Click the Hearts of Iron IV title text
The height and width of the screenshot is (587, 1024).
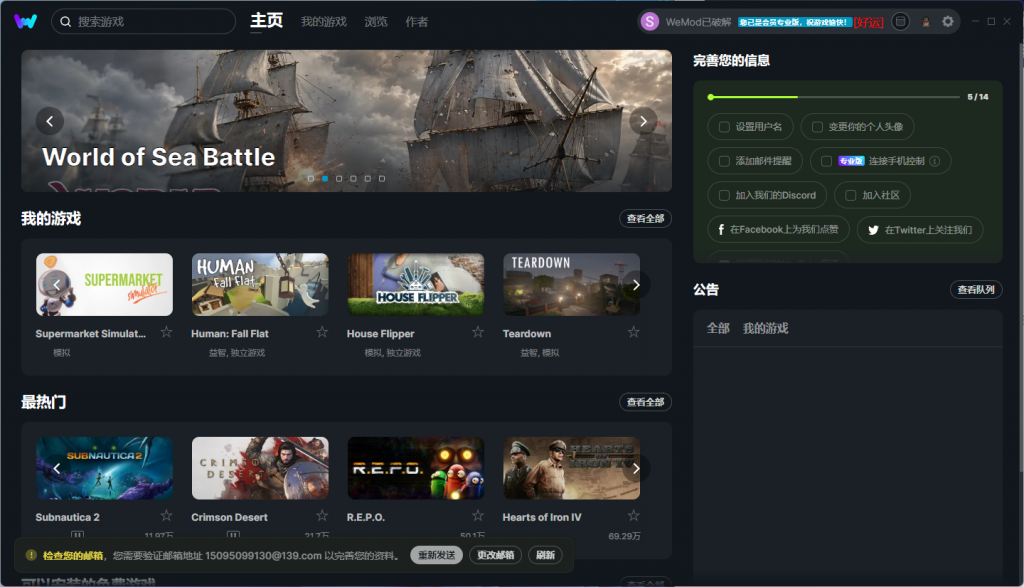pyautogui.click(x=542, y=517)
